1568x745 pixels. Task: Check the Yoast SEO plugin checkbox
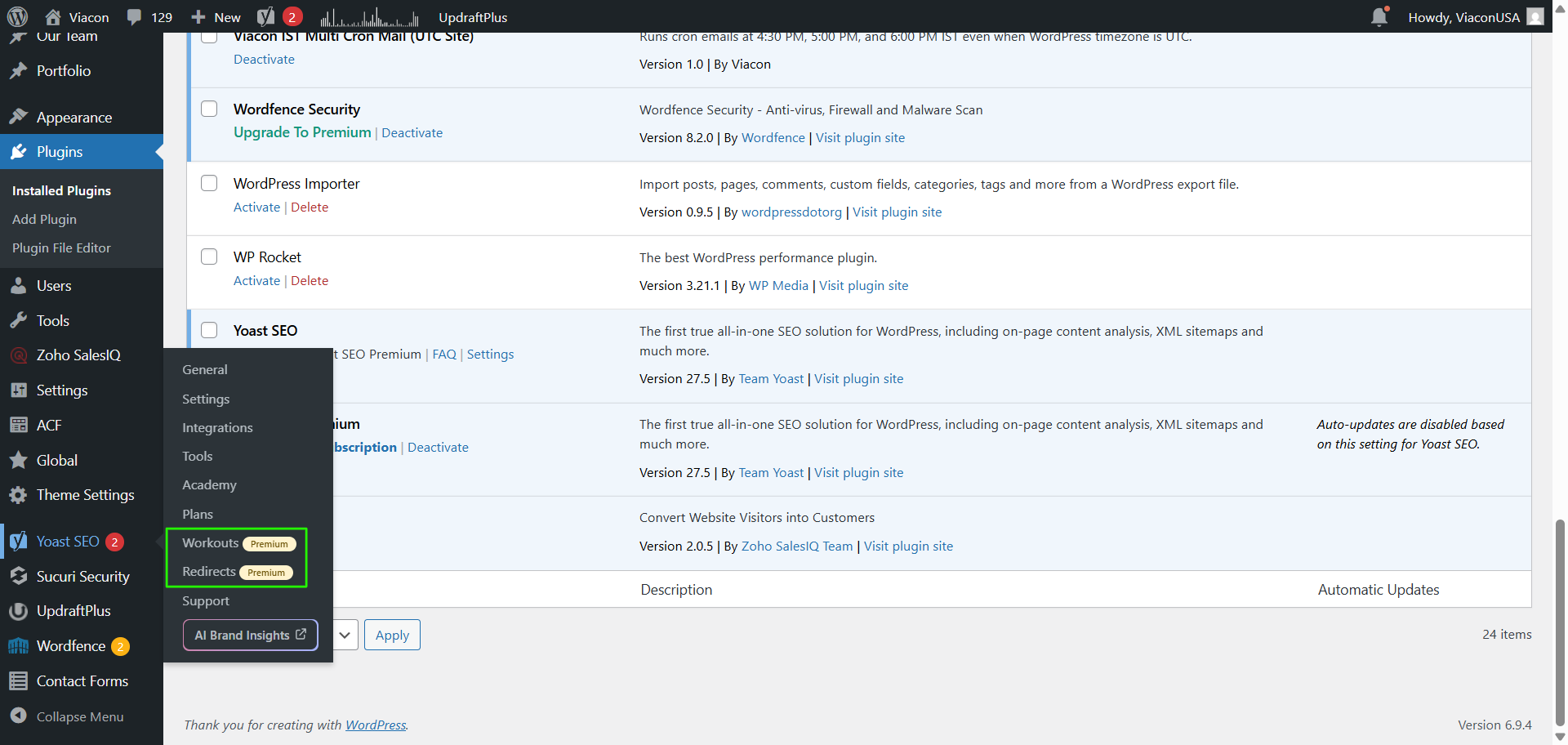click(x=209, y=330)
